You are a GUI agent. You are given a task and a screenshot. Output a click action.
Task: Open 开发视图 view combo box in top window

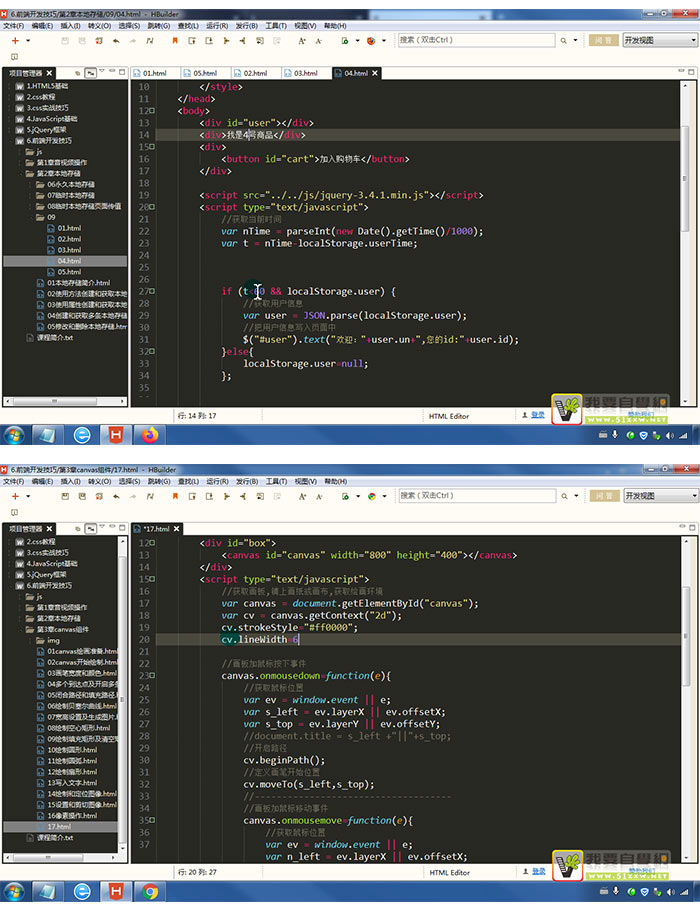(660, 40)
